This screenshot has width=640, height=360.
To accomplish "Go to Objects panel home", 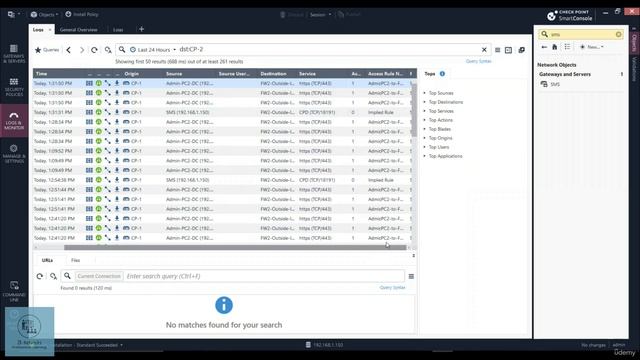I will point(555,47).
